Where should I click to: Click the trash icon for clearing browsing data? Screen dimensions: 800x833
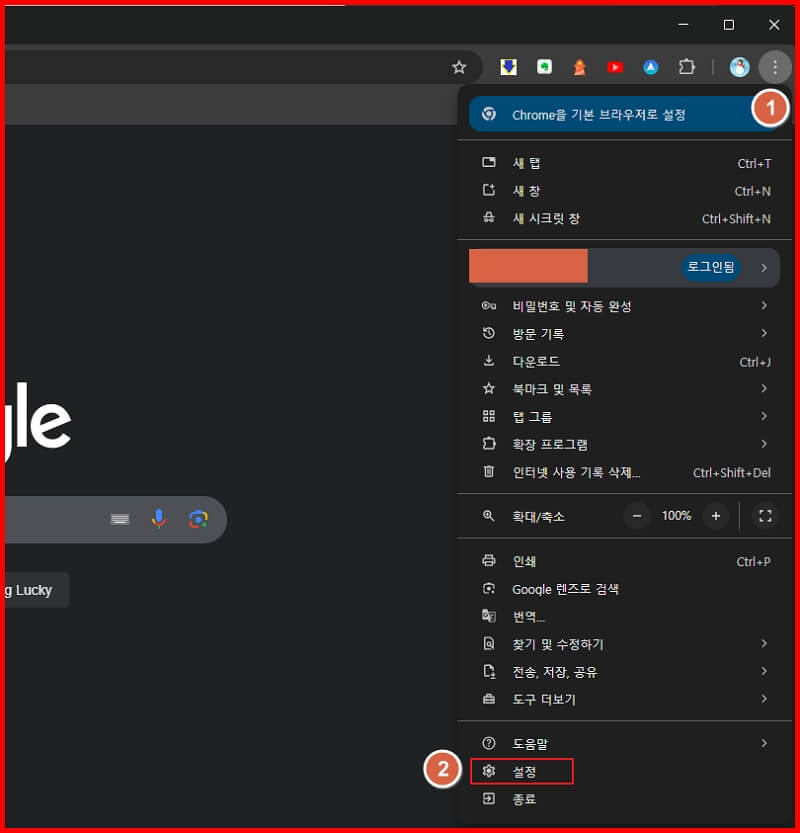pos(489,471)
